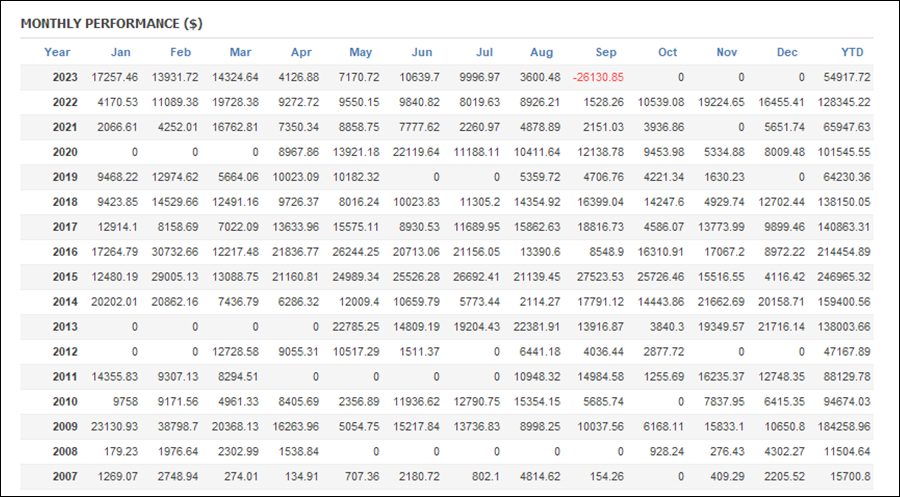
Task: Click the YTD column header
Action: (852, 52)
